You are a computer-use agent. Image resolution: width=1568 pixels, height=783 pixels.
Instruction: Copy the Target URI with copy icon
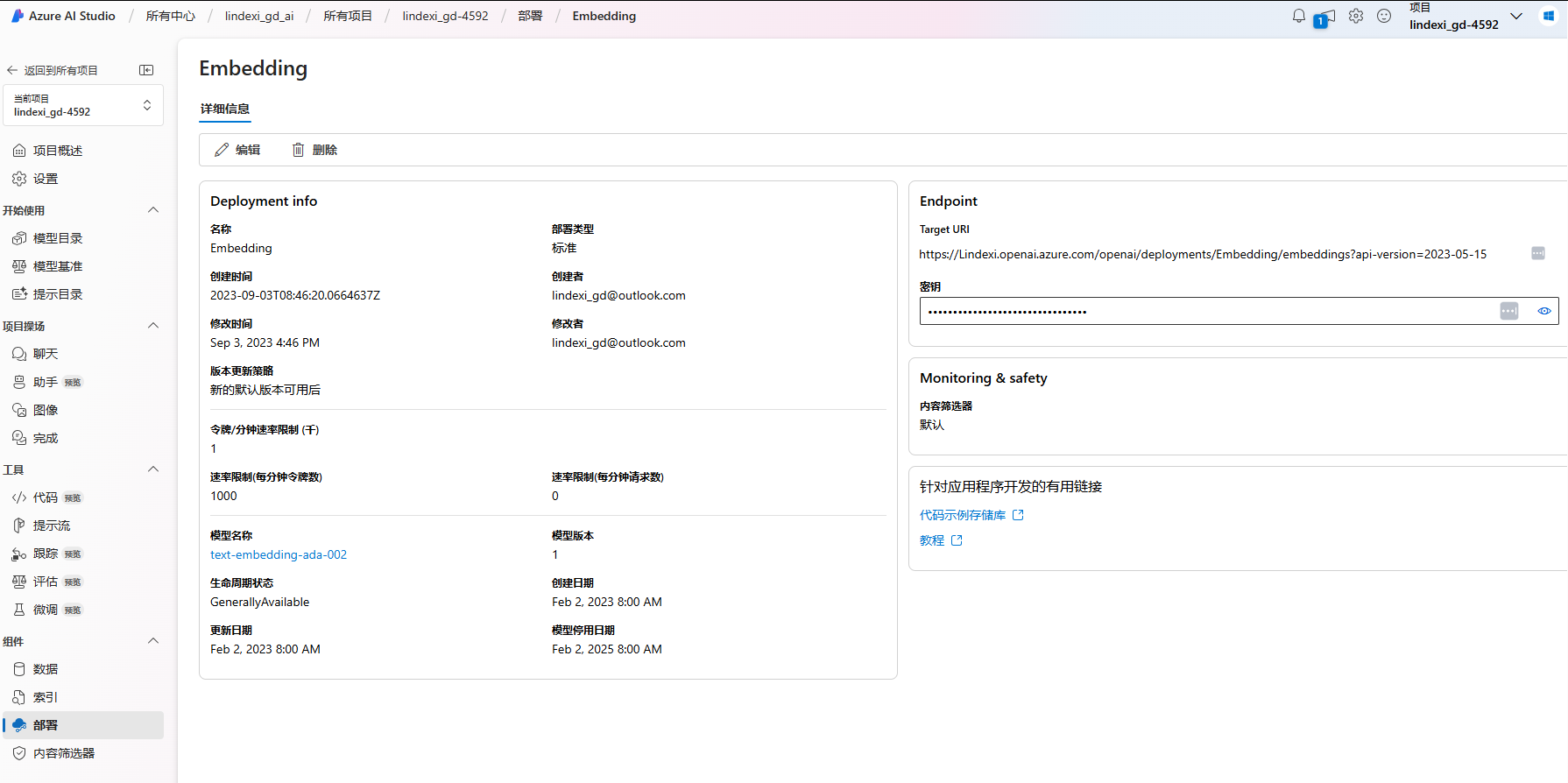point(1538,253)
